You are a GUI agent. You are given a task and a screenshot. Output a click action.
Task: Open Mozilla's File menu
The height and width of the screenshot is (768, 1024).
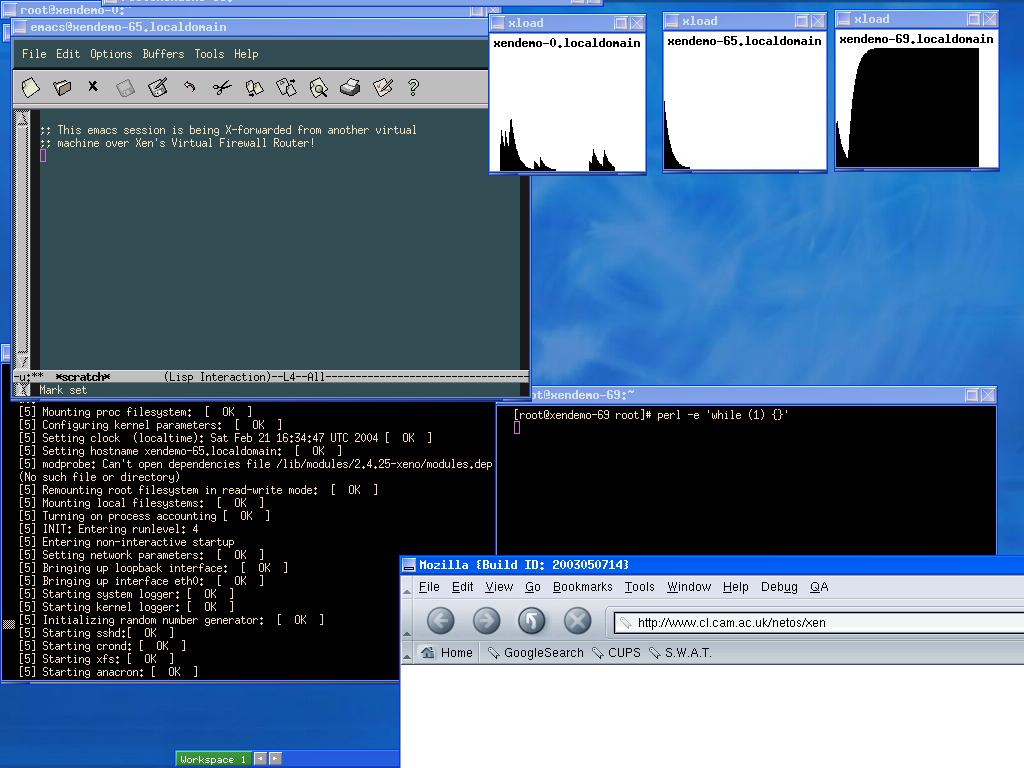point(429,586)
